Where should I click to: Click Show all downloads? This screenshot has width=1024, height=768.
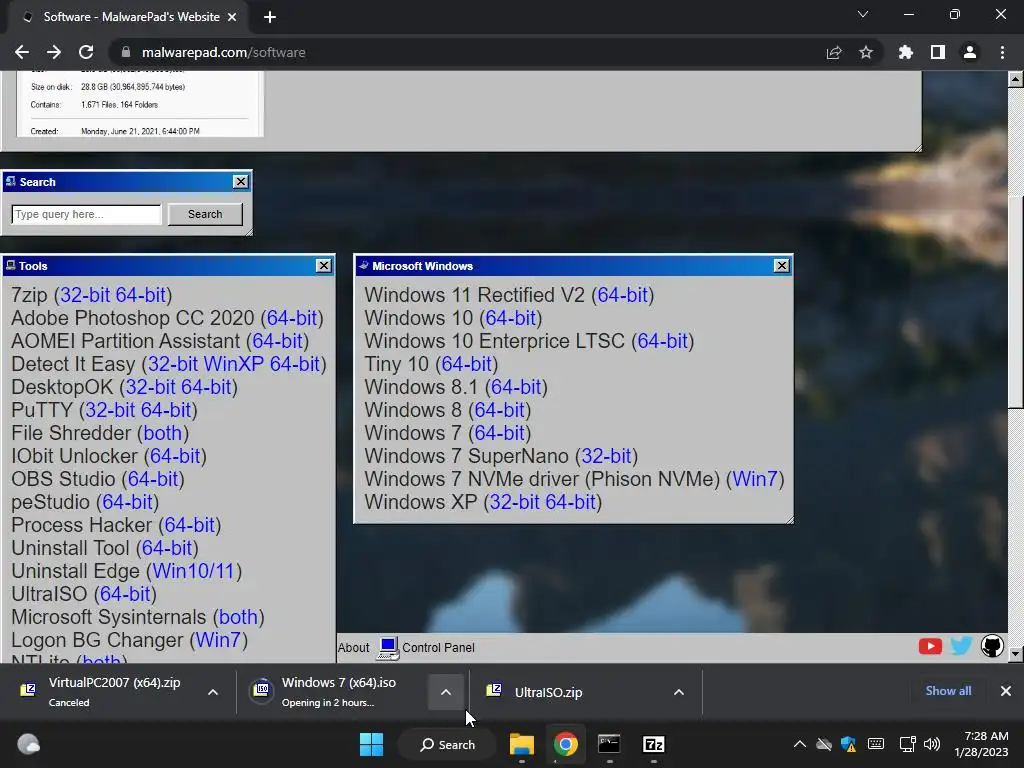[948, 691]
